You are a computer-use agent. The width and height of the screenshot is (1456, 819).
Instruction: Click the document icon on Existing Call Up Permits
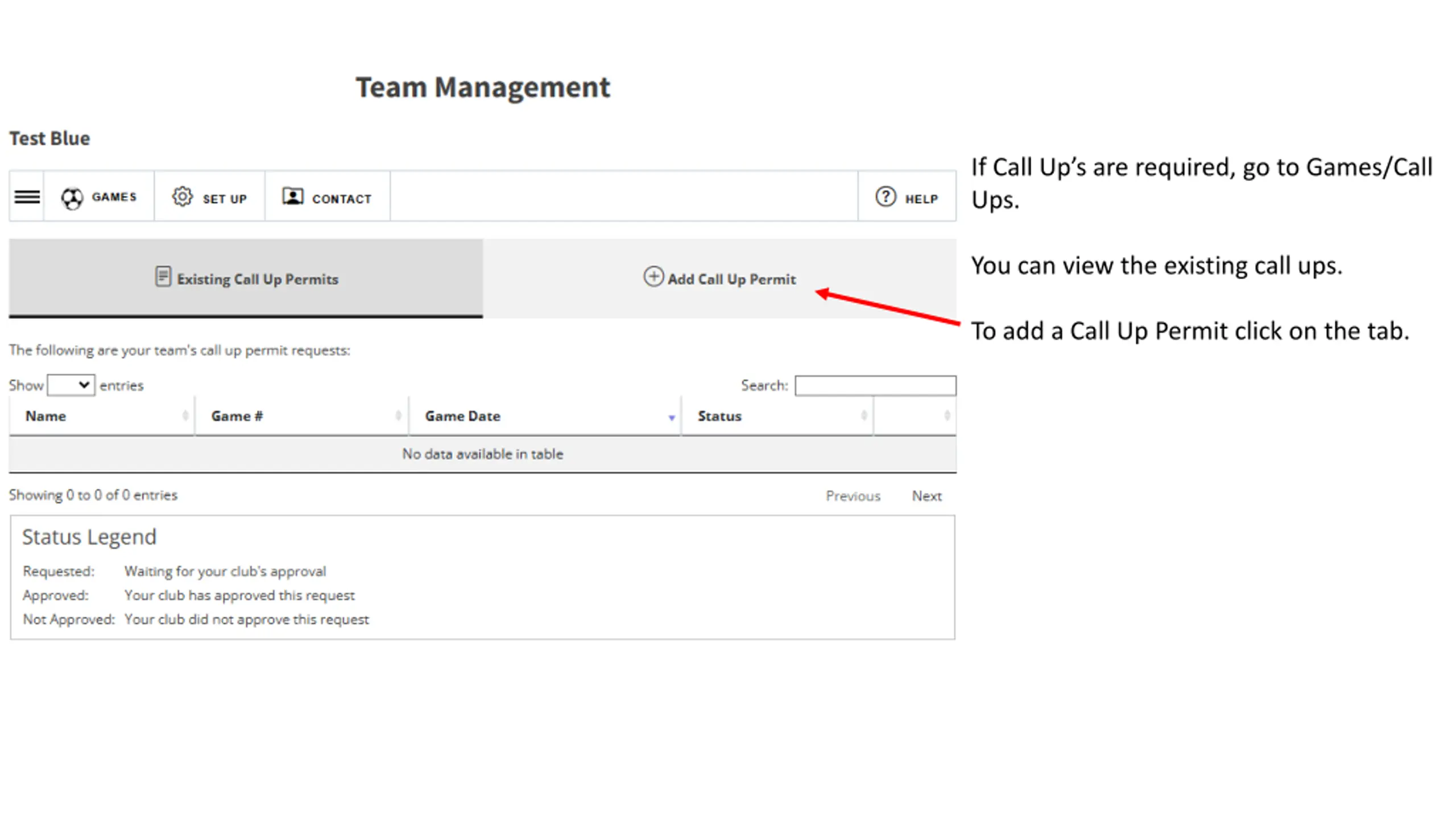click(x=163, y=277)
